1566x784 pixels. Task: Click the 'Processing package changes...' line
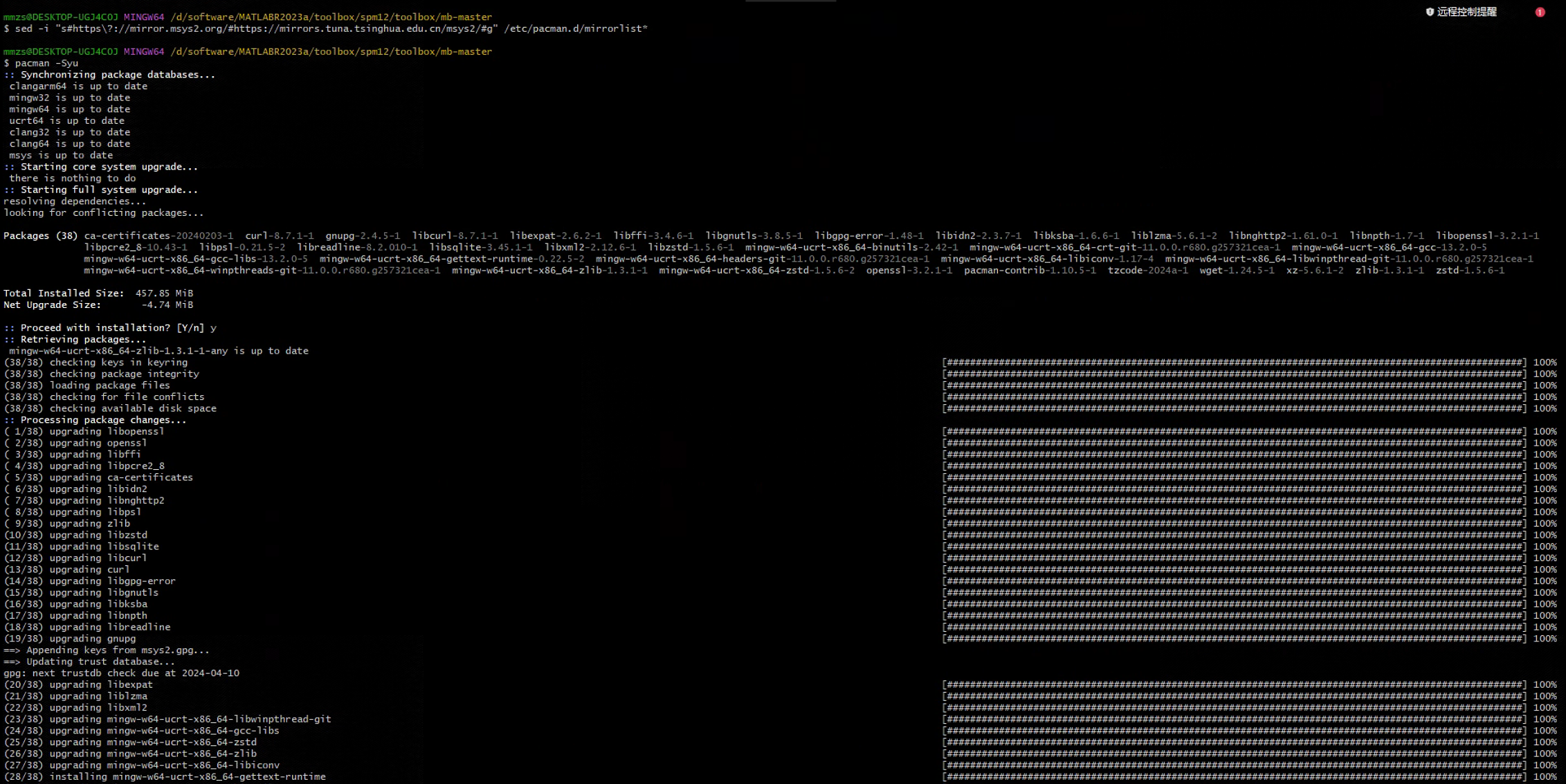(x=103, y=420)
